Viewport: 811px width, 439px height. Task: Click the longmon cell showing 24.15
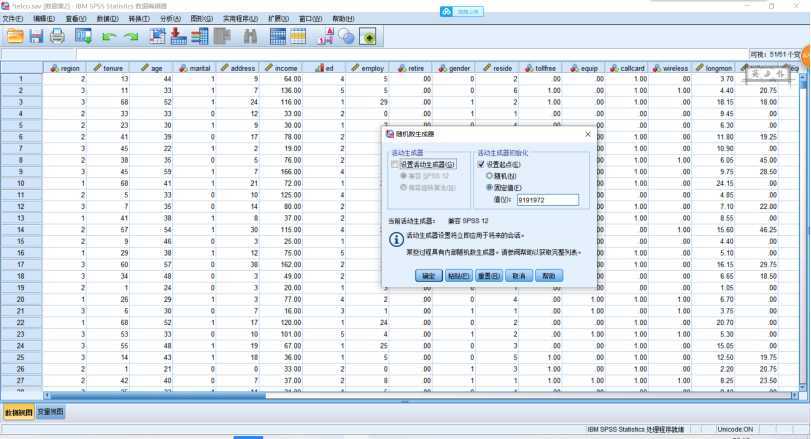(x=714, y=183)
